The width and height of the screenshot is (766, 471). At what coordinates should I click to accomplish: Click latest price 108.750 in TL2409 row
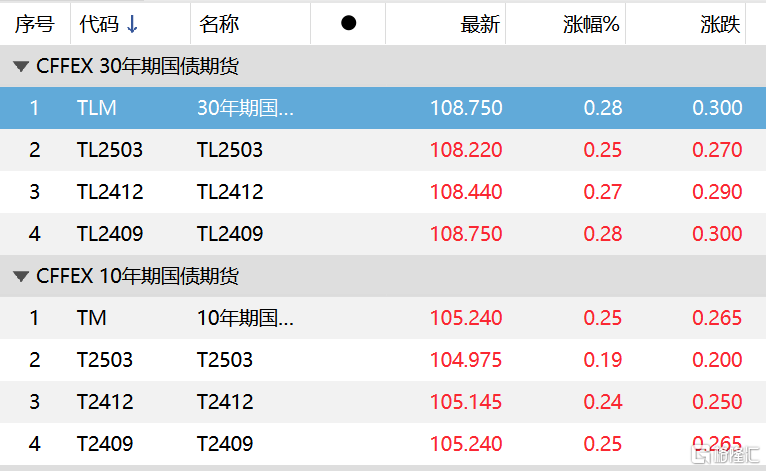coord(466,234)
